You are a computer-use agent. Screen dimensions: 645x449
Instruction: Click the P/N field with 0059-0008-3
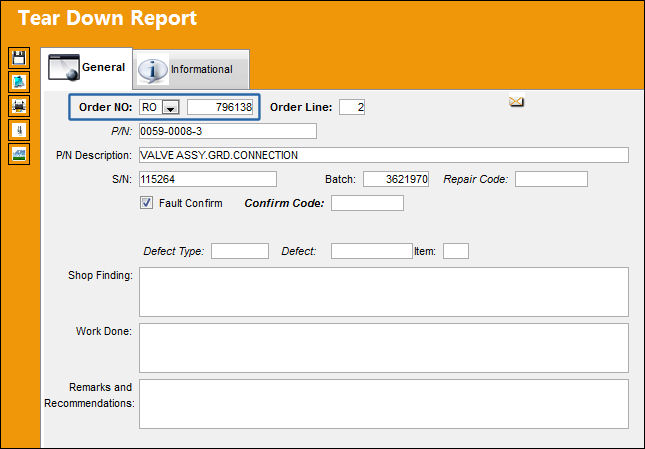pos(228,131)
